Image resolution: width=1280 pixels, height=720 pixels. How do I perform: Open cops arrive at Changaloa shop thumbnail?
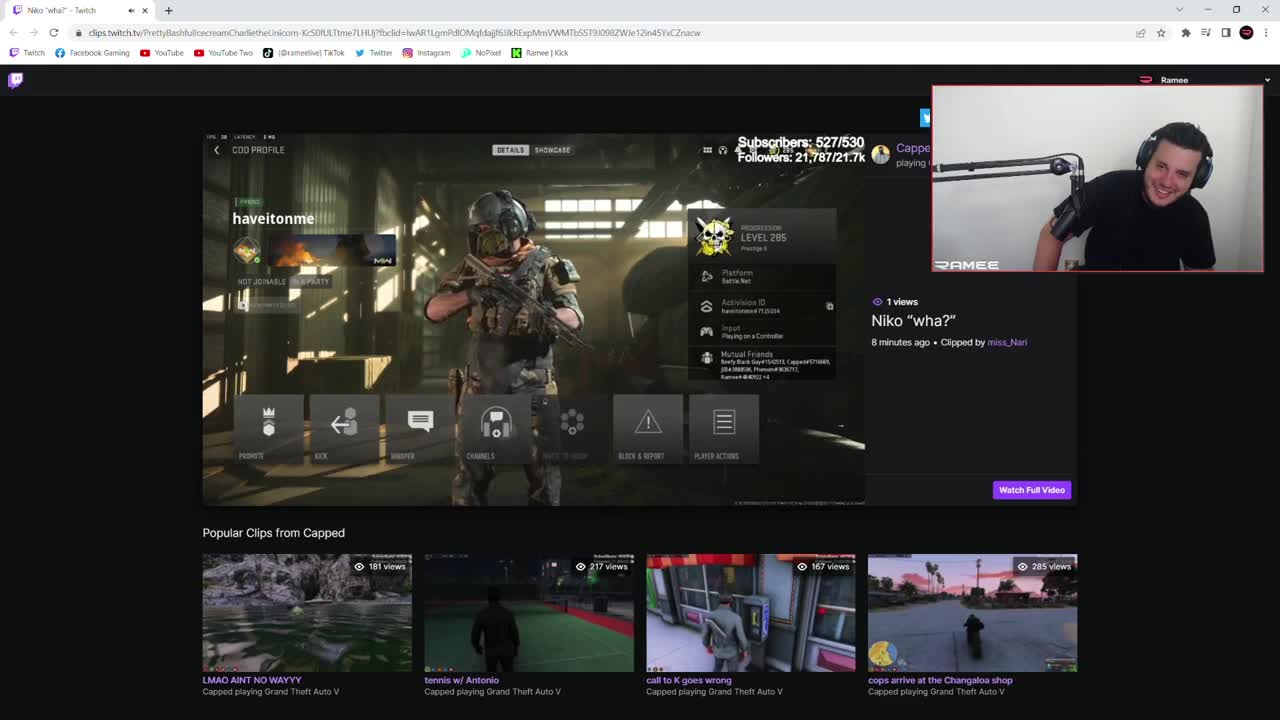pyautogui.click(x=972, y=613)
